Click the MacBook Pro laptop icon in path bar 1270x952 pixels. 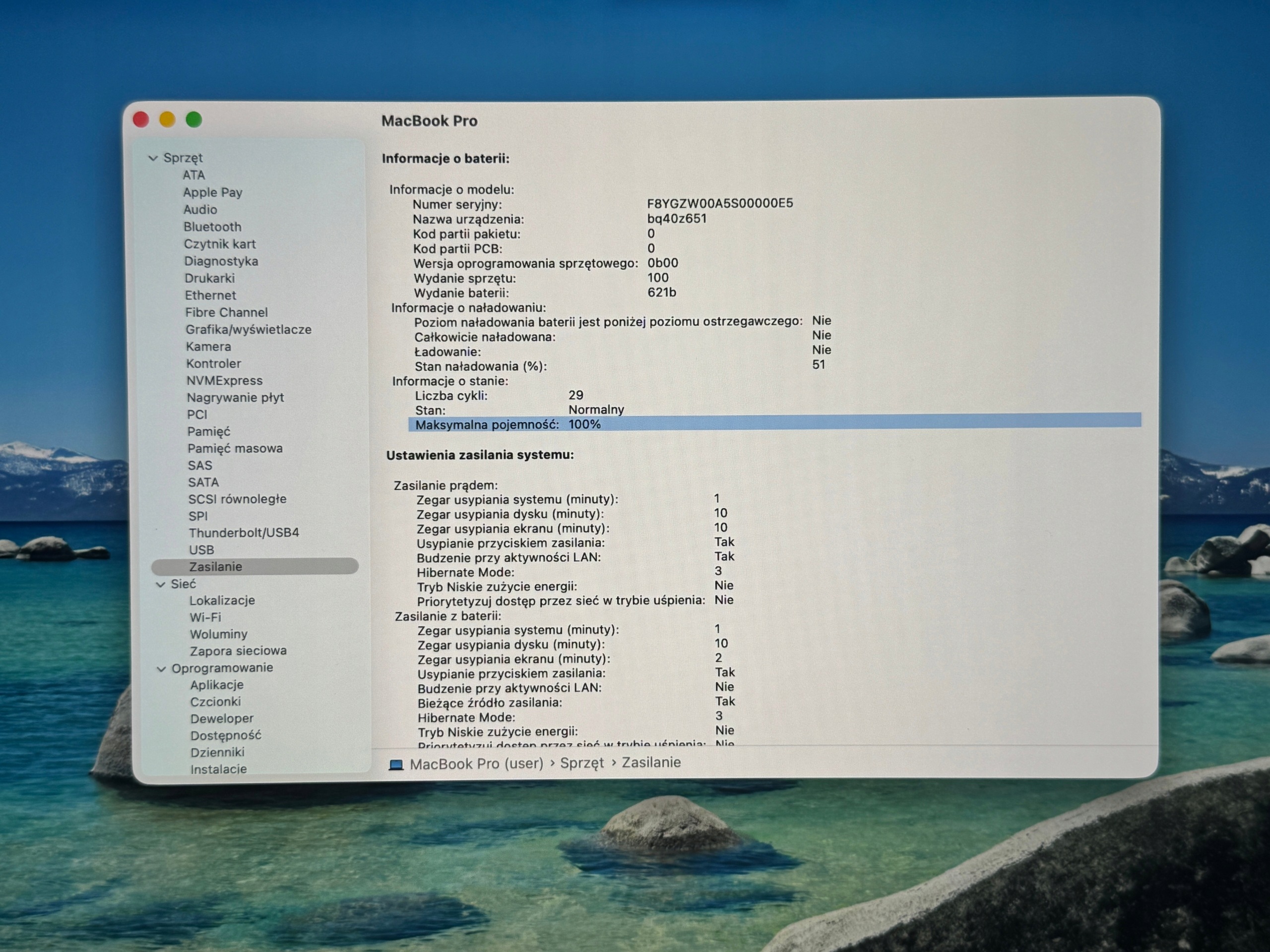click(396, 765)
